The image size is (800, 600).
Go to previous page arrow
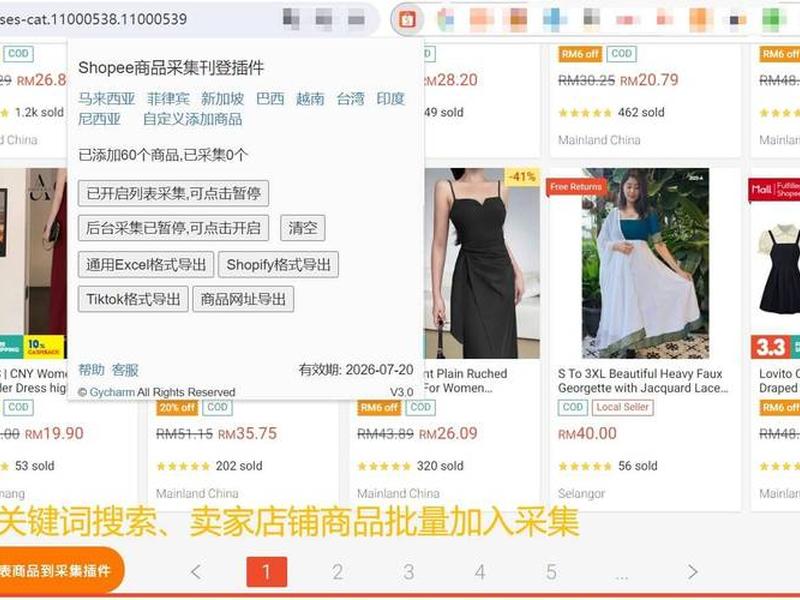pos(196,572)
